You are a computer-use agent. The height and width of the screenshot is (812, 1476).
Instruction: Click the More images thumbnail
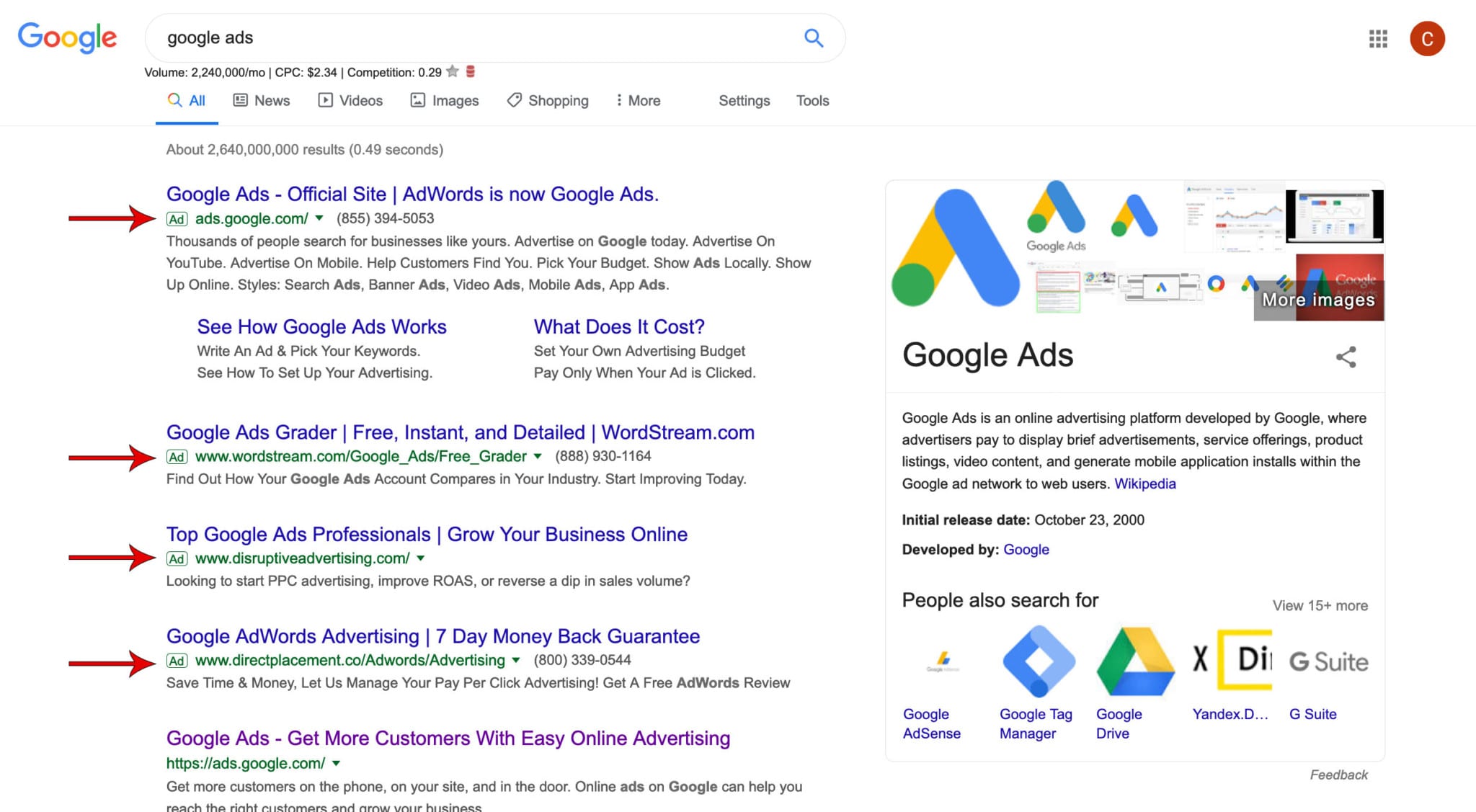pos(1317,299)
